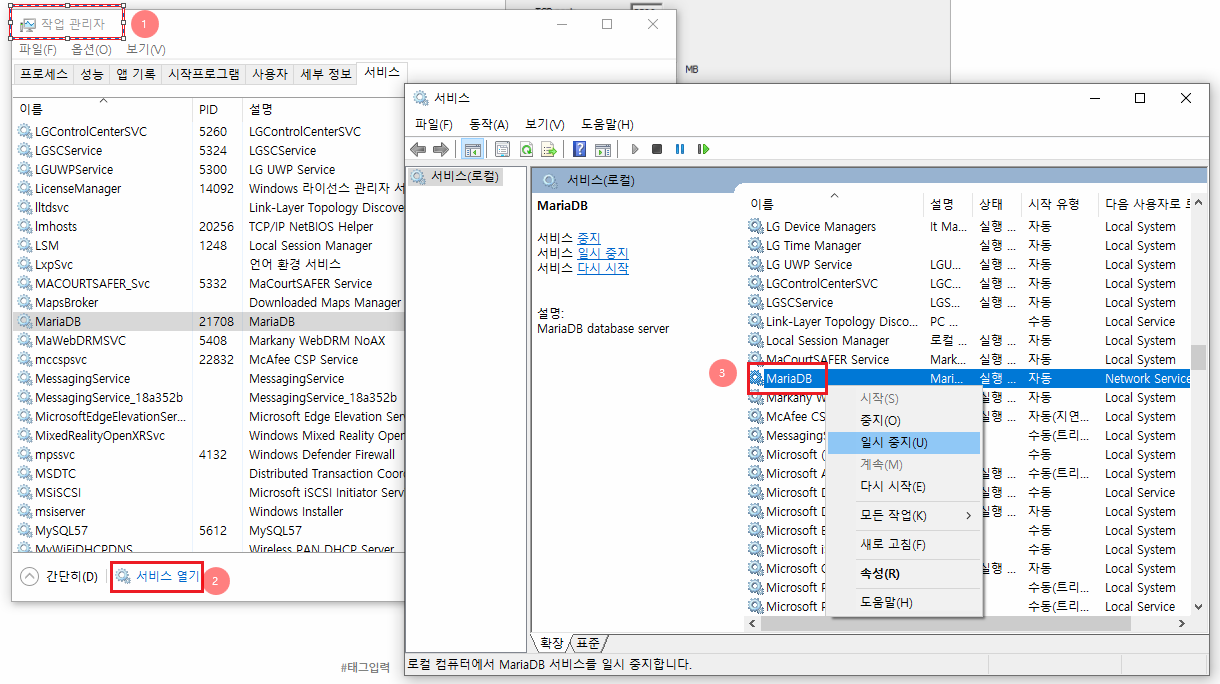Click gear icon of LG Device Managers service
This screenshot has height=684, width=1220.
coord(755,226)
